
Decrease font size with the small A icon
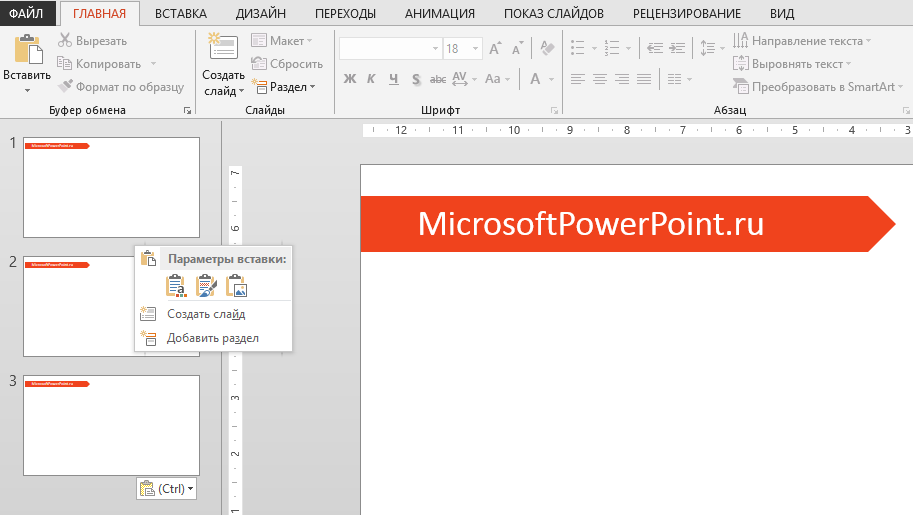pyautogui.click(x=517, y=48)
